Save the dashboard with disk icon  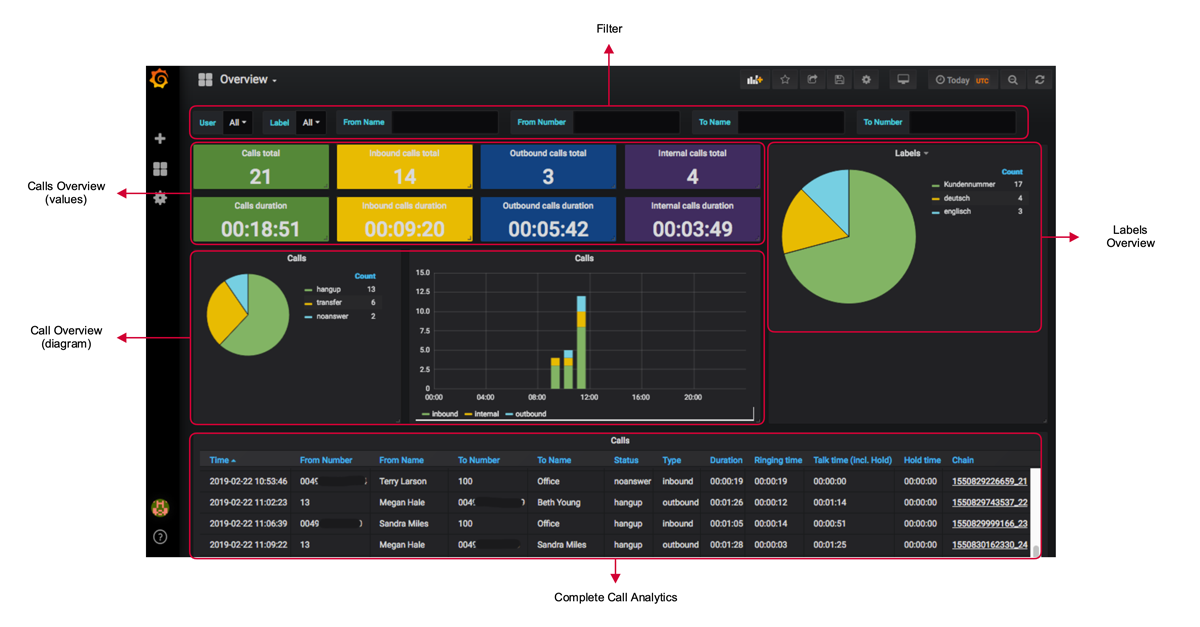tap(840, 80)
